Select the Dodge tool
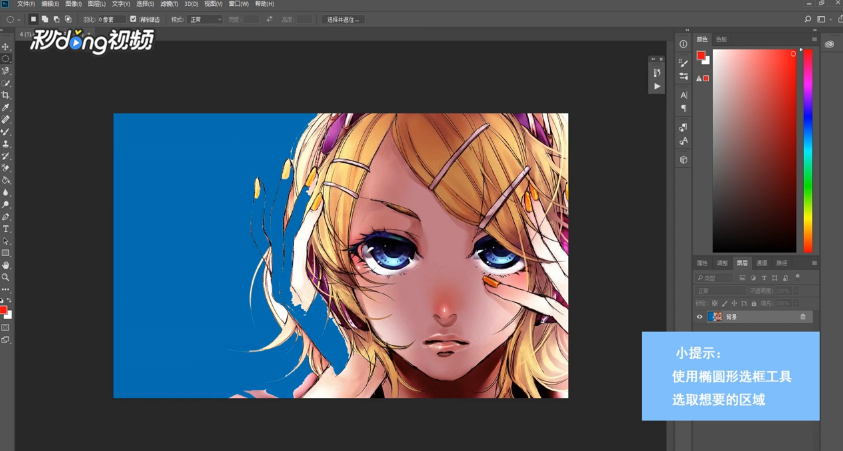The image size is (843, 451). pos(5,205)
